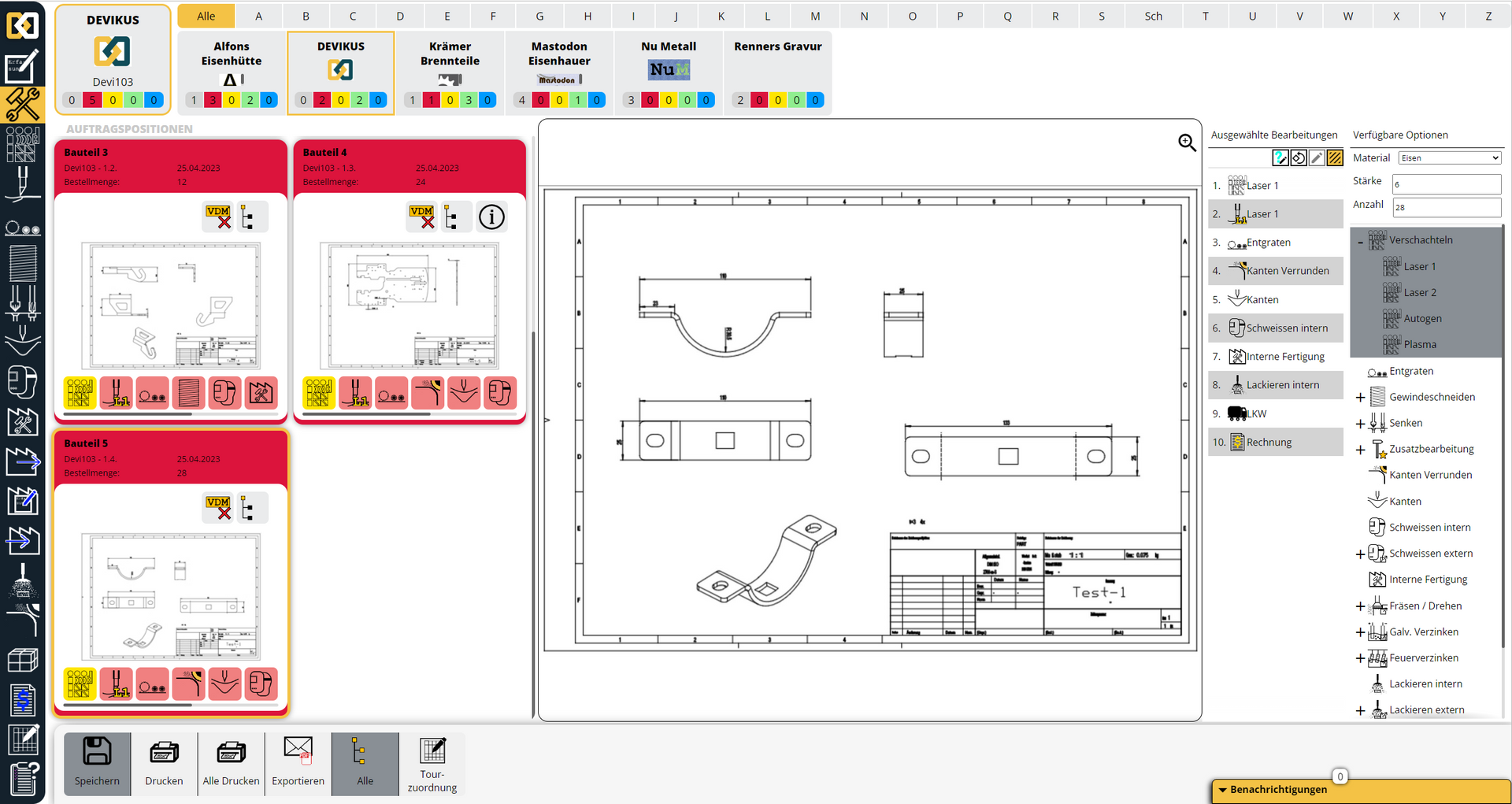
Task: Click the info icon on Bauteil 4
Action: tap(491, 217)
